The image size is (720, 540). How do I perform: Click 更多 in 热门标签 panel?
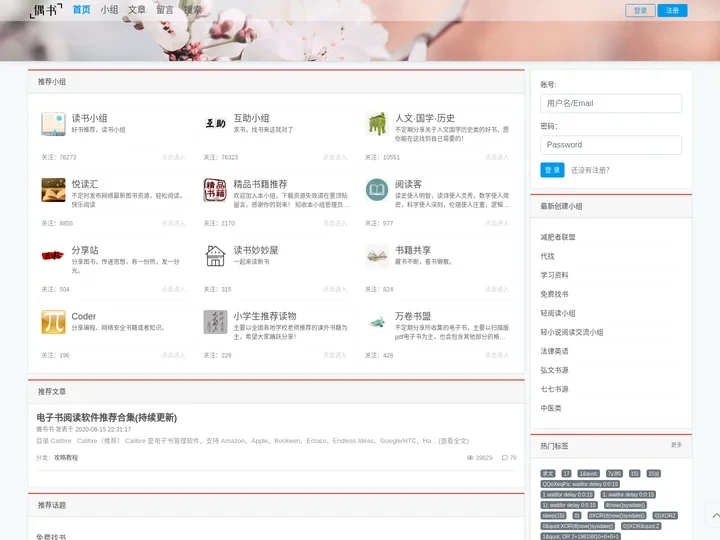coord(676,445)
